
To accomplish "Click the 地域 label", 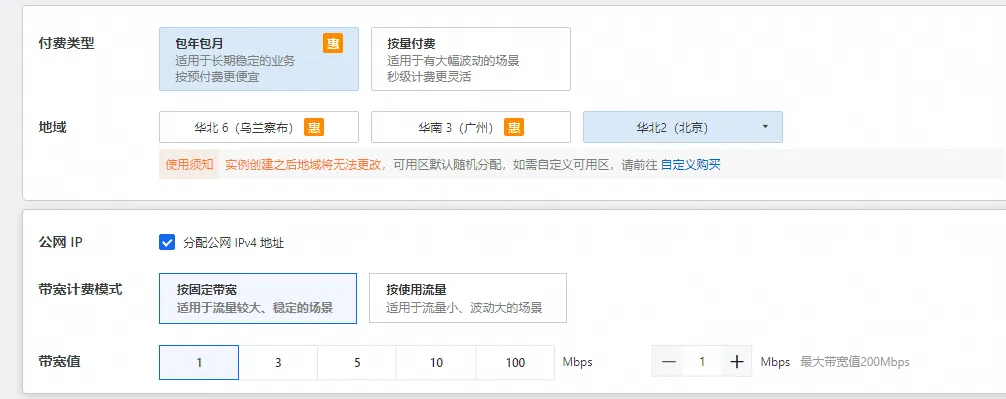I will point(53,127).
